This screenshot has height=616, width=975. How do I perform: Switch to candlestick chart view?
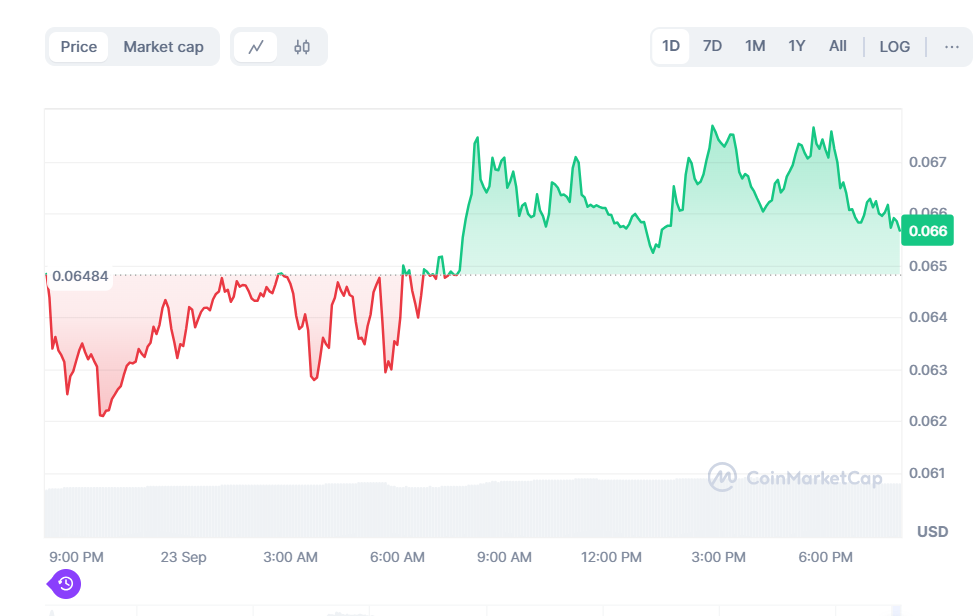(301, 46)
